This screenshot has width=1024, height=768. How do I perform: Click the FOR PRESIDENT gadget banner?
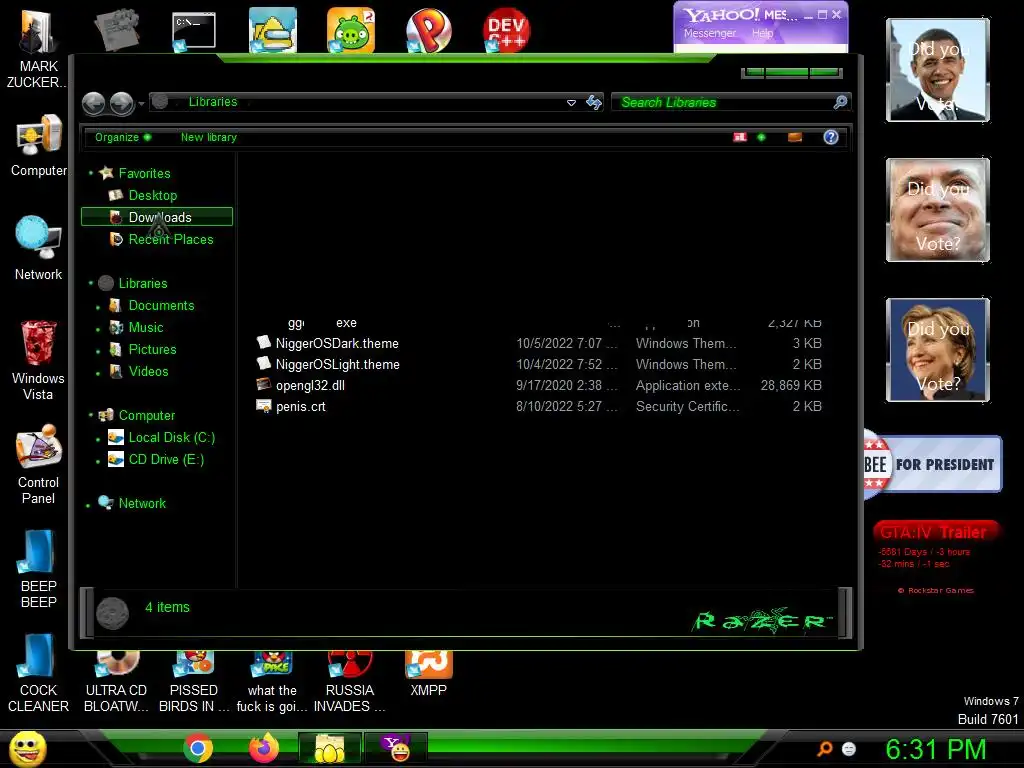(x=933, y=464)
